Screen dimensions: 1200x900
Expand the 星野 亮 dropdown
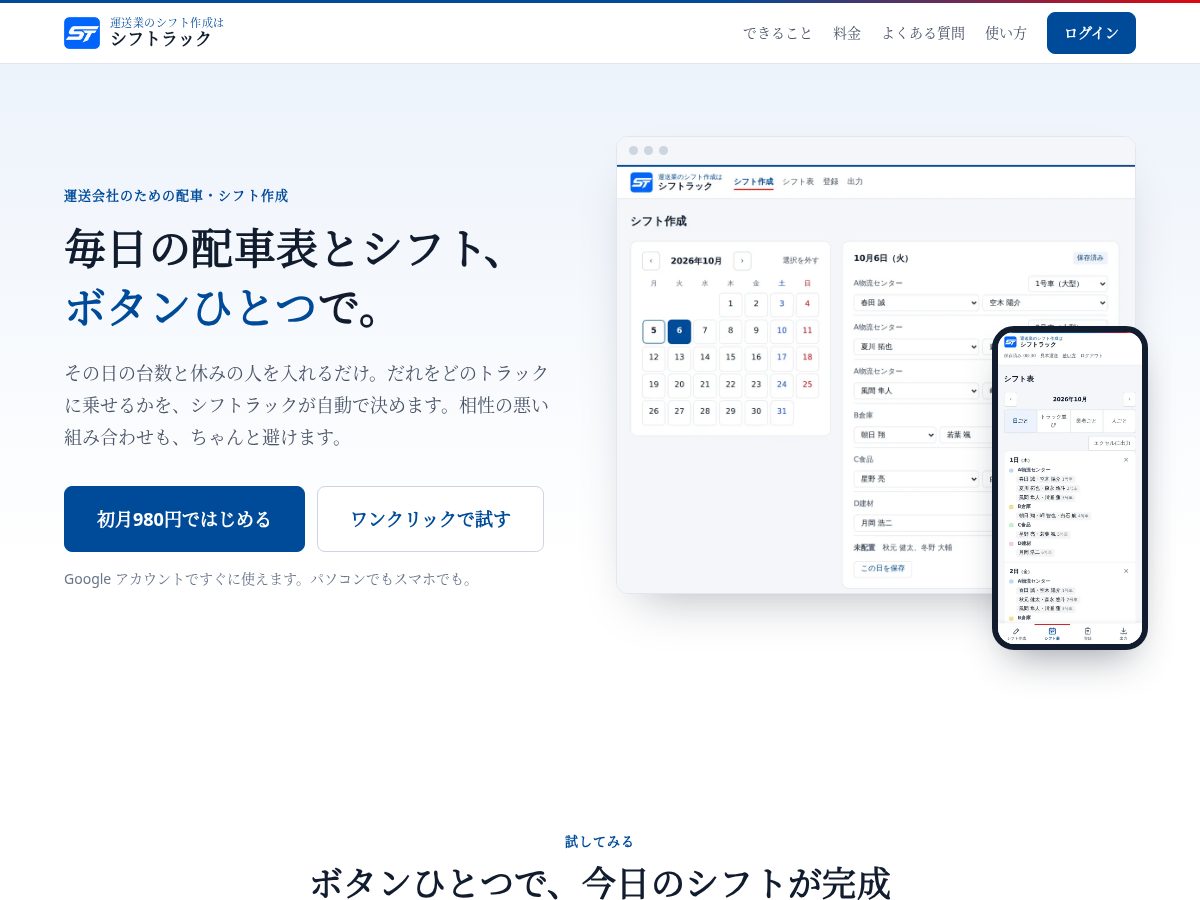click(x=916, y=479)
